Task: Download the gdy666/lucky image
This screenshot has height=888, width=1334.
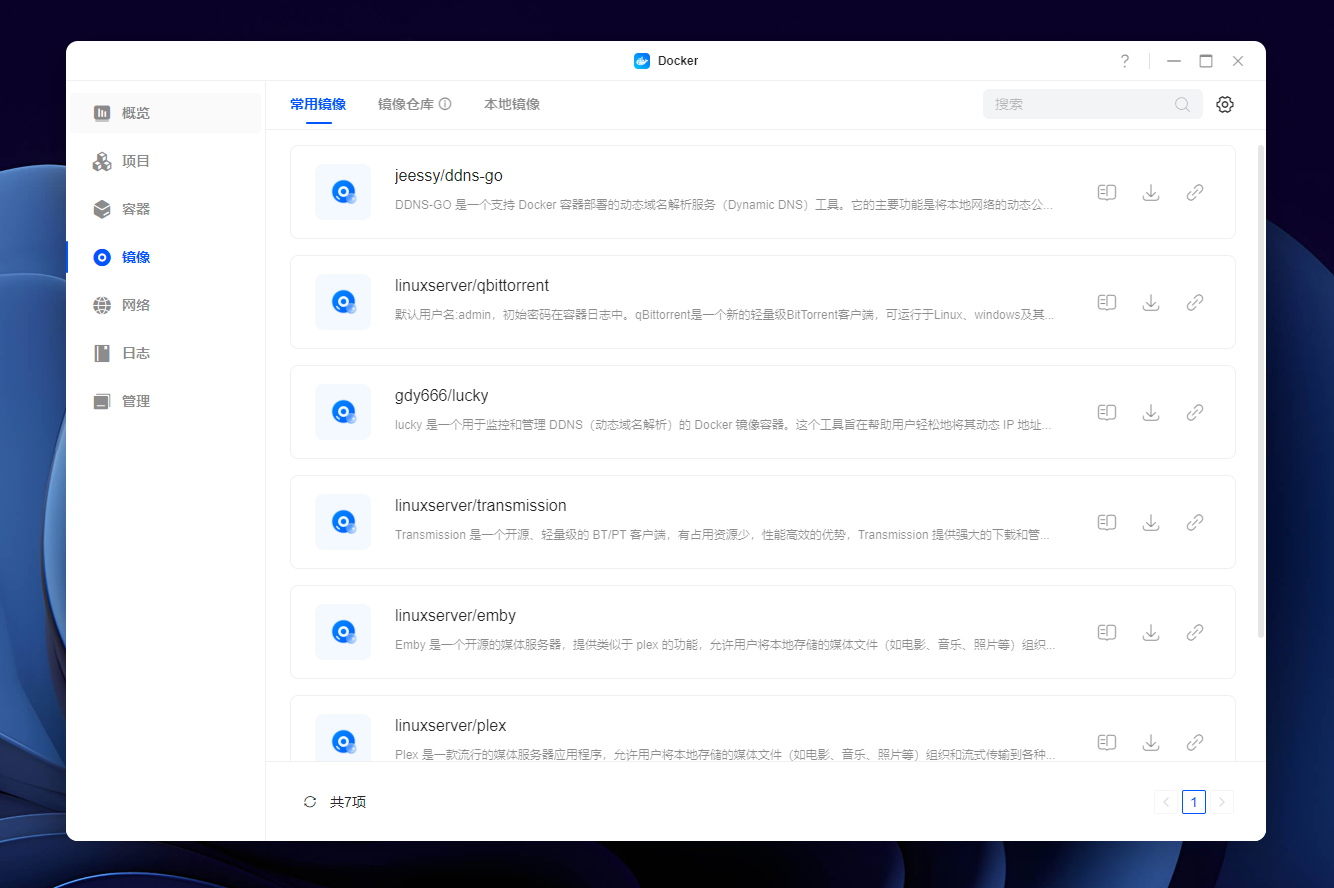Action: [1151, 412]
